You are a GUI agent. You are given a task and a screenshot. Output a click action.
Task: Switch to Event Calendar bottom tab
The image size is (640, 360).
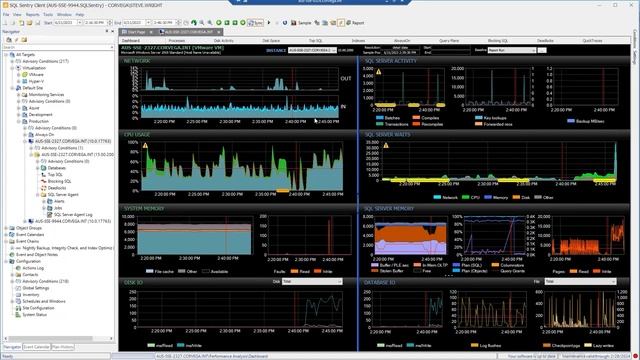(36, 347)
